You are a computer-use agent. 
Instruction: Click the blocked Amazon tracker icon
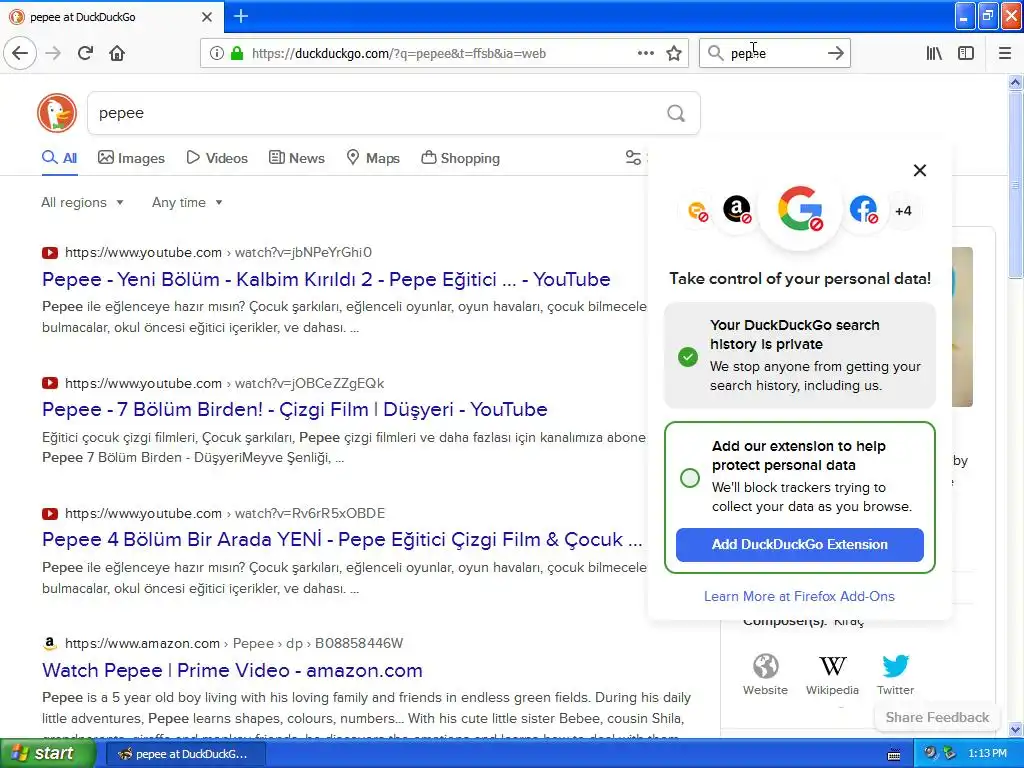coord(737,210)
